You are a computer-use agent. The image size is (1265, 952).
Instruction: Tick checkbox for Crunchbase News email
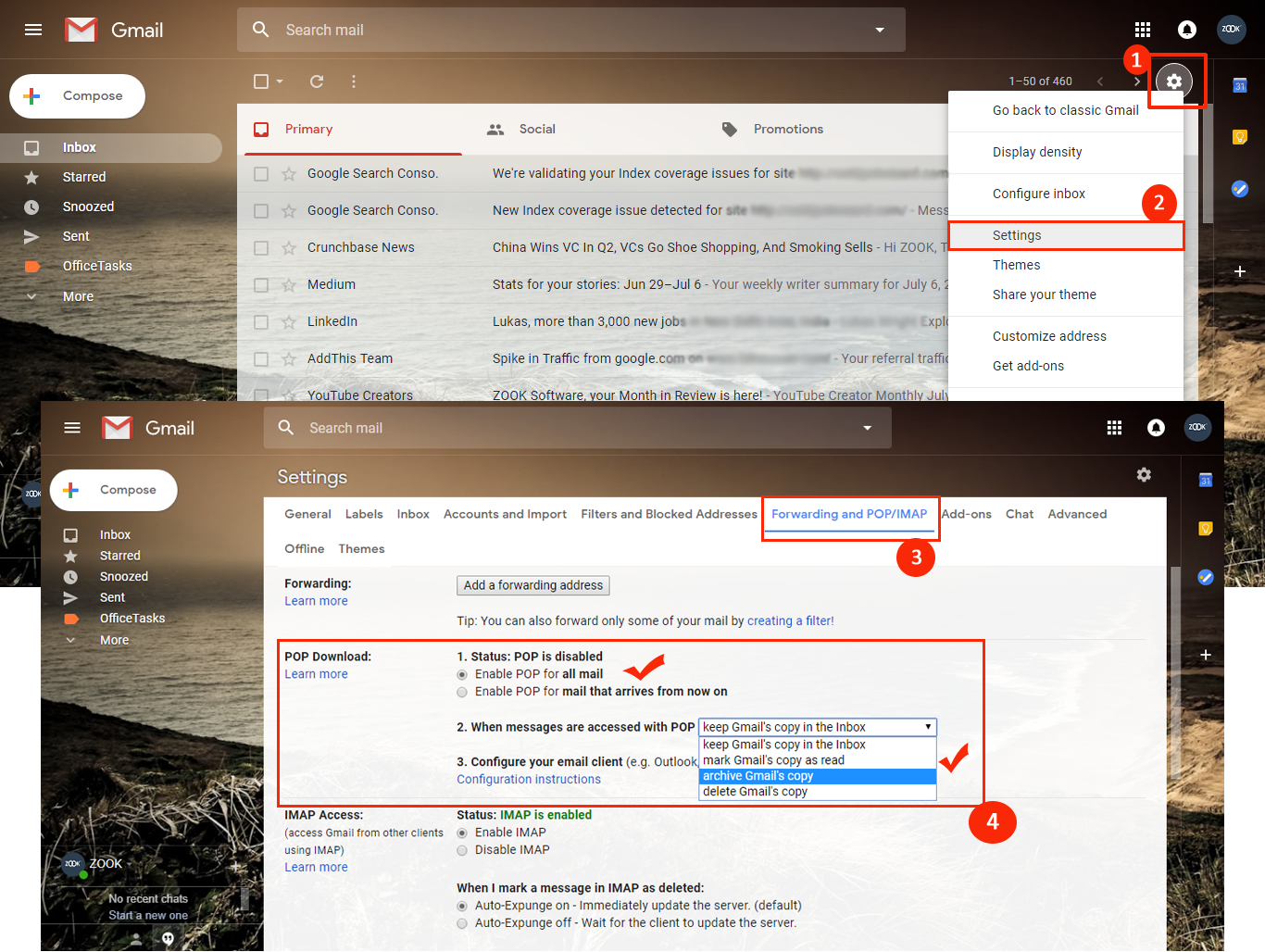click(261, 247)
